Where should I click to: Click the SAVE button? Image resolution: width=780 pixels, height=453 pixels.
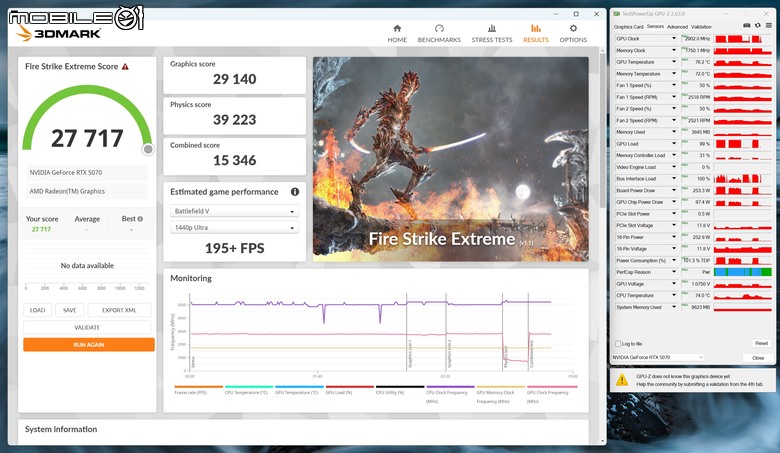pos(70,310)
